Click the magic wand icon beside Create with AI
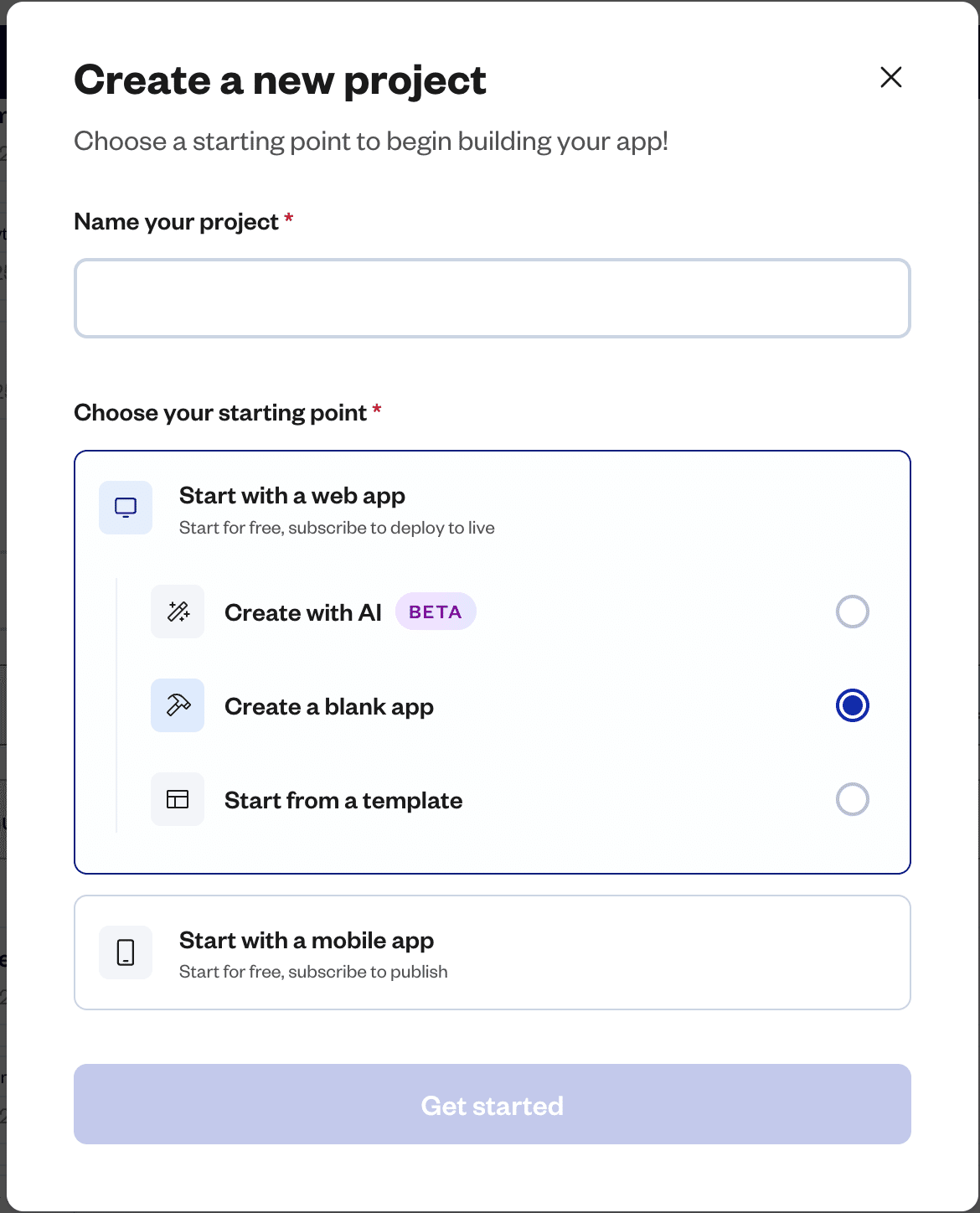The image size is (980, 1213). click(x=178, y=612)
